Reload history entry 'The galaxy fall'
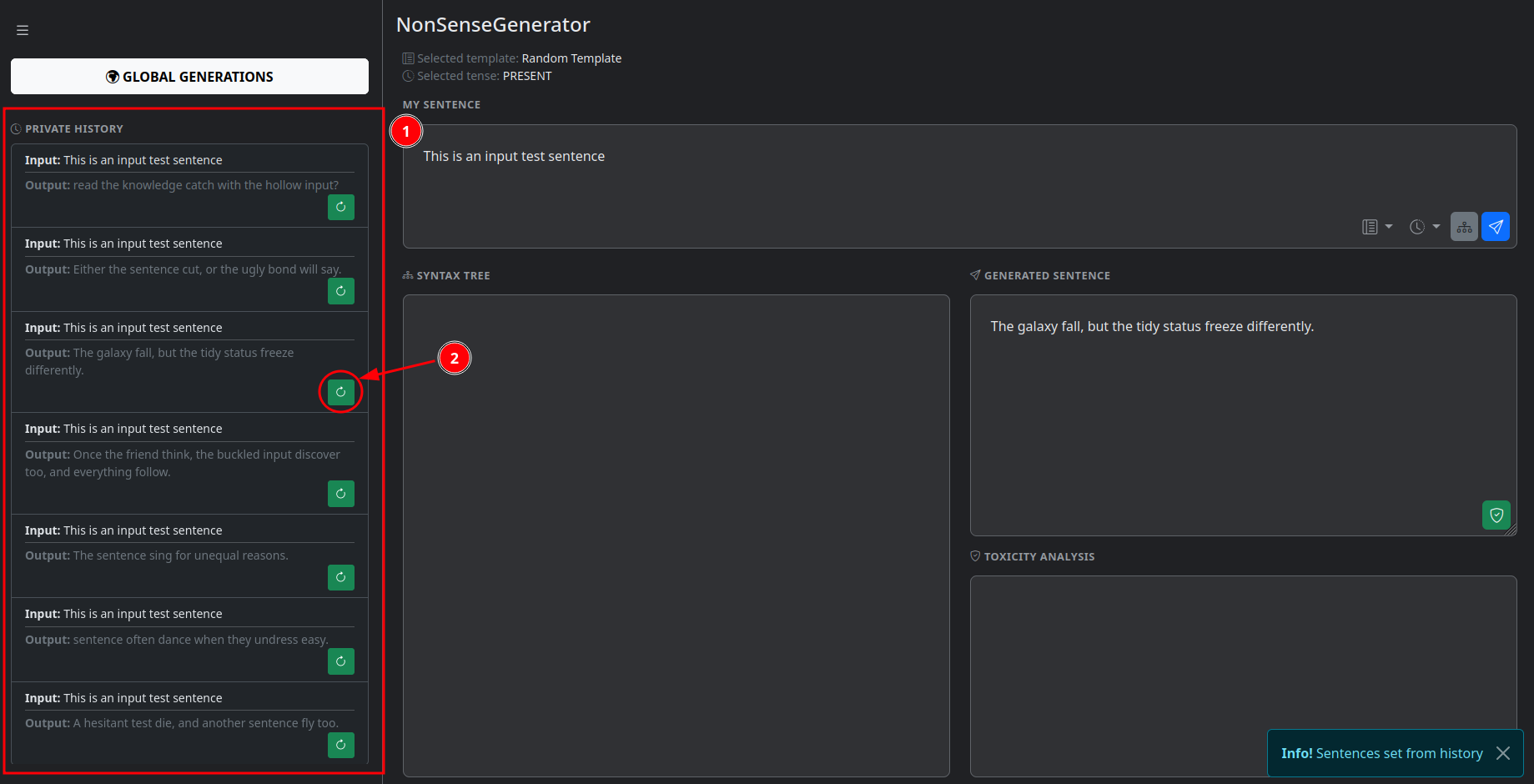 point(340,392)
